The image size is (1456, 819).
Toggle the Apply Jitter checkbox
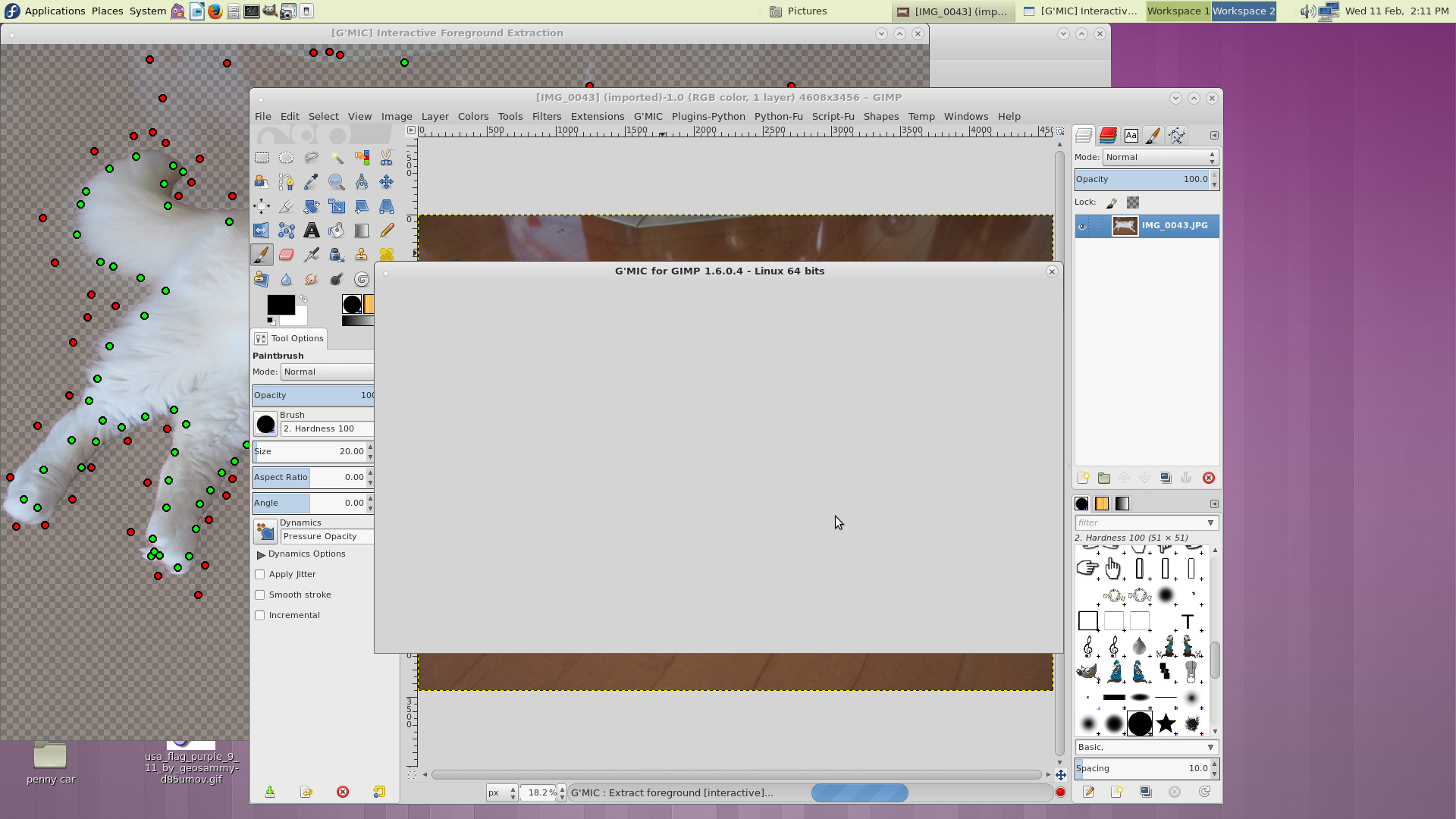pos(260,575)
